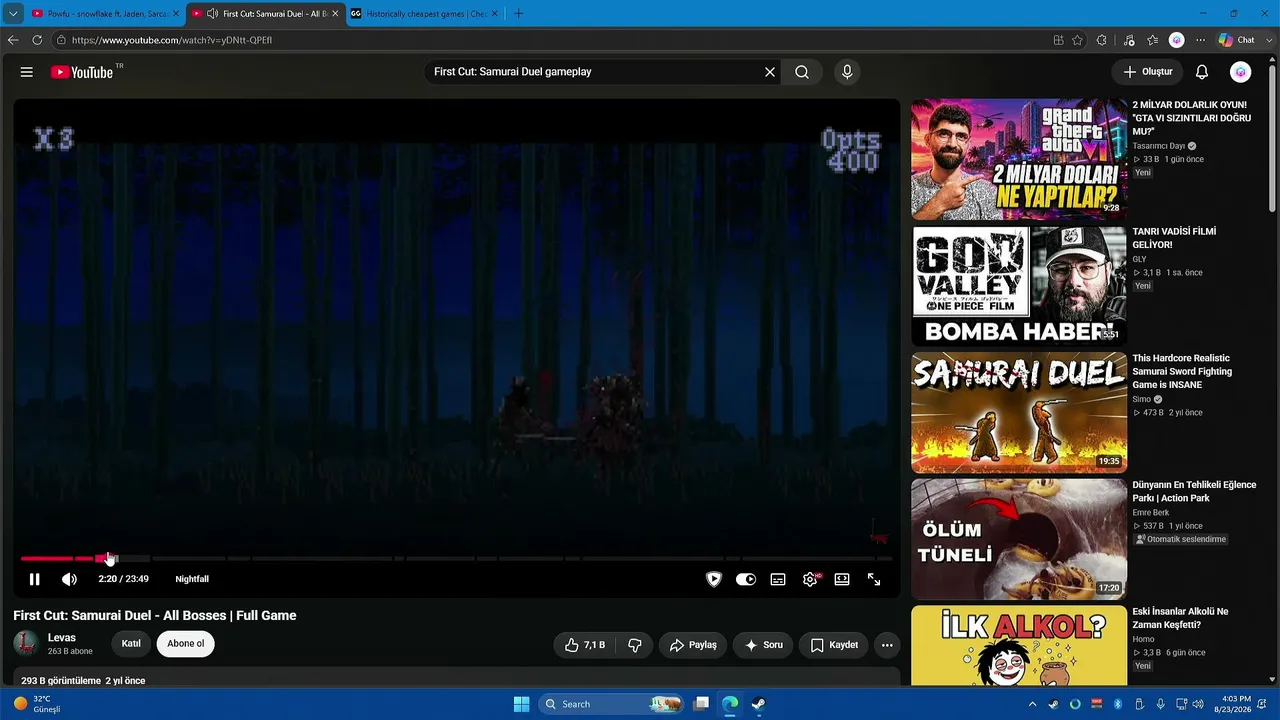
Task: Open Task View on the taskbar
Action: (702, 704)
